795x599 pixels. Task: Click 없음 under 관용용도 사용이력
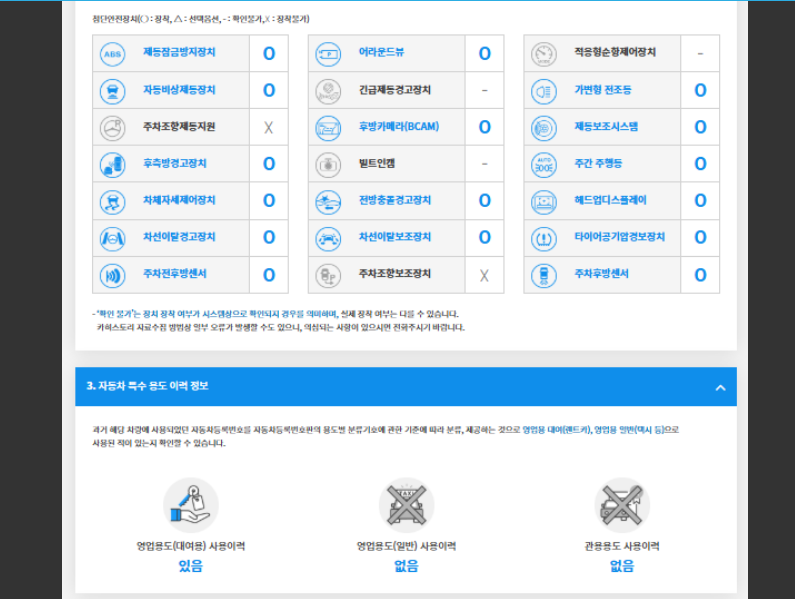622,566
